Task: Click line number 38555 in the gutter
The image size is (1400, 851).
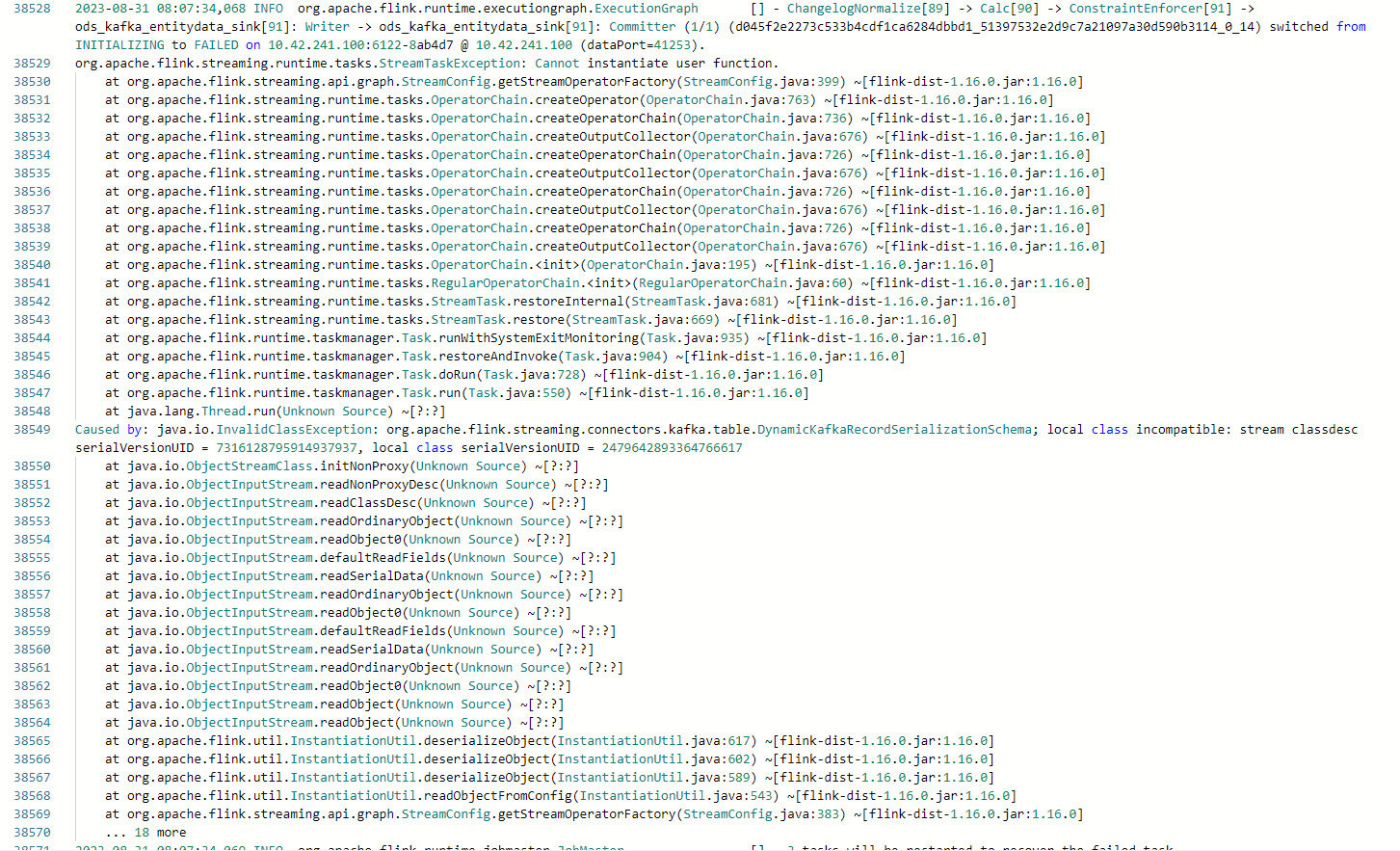Action: (32, 558)
